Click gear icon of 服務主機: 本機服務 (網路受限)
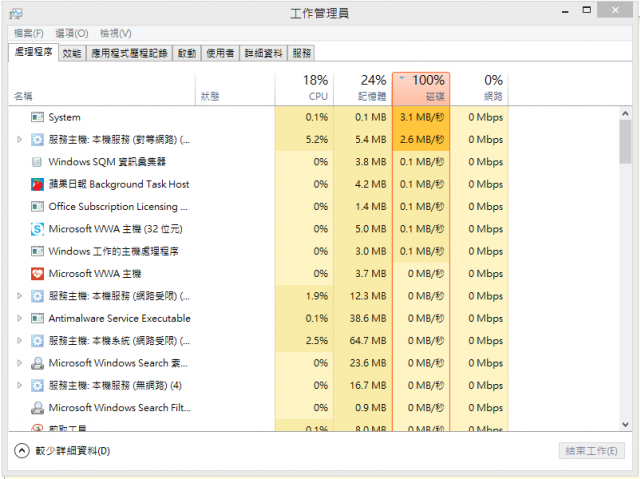 [x=37, y=296]
